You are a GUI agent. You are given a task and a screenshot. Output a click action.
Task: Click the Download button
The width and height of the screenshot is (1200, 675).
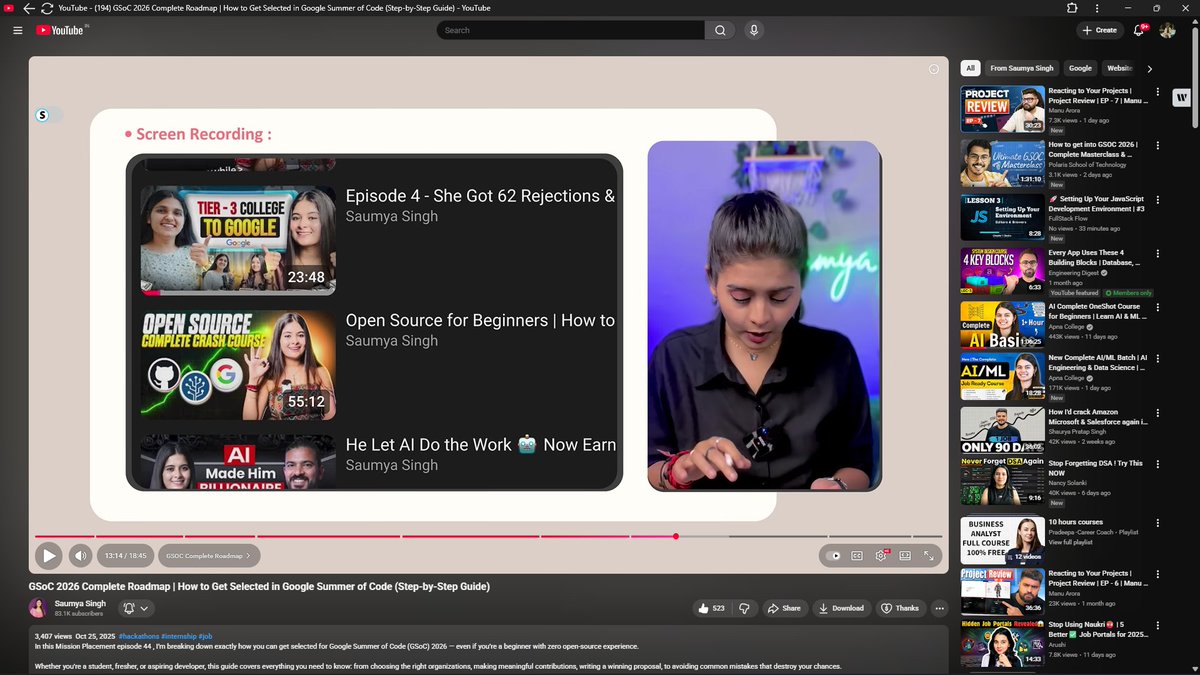[x=840, y=608]
